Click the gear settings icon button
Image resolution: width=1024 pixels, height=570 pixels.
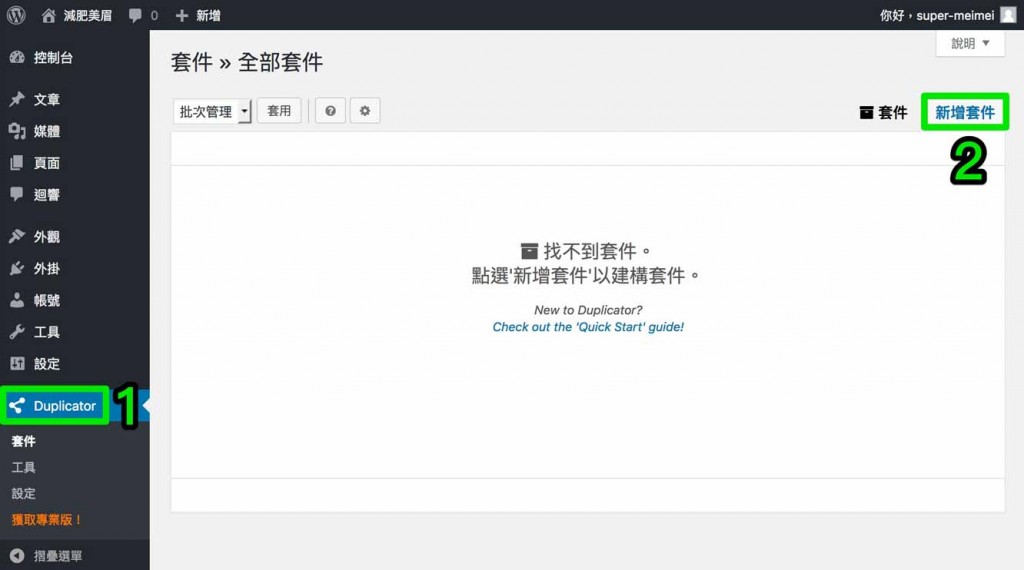pos(365,111)
